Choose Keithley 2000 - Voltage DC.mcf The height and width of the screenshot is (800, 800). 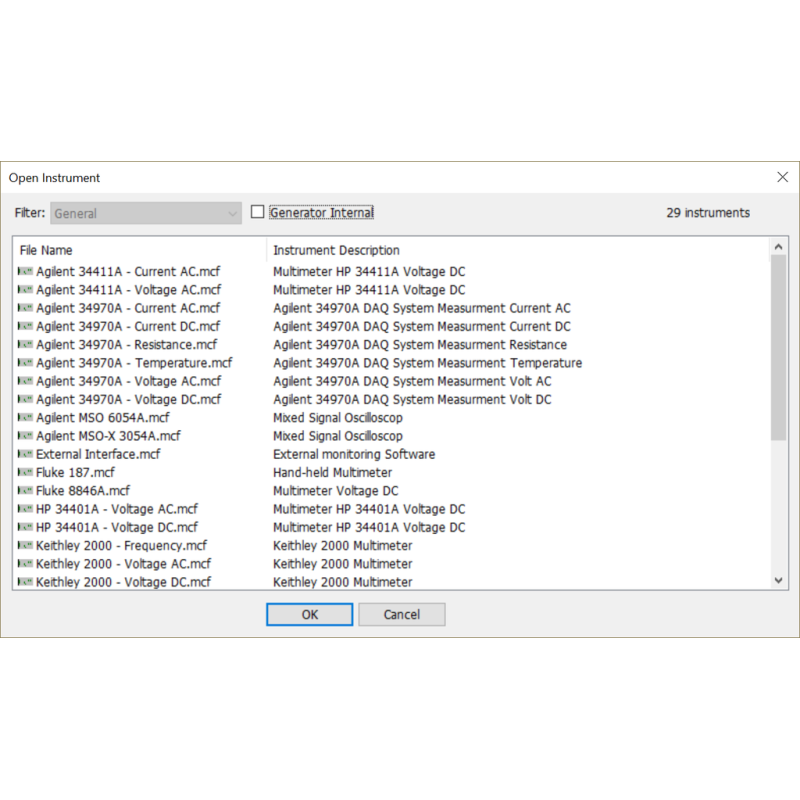pyautogui.click(x=123, y=582)
